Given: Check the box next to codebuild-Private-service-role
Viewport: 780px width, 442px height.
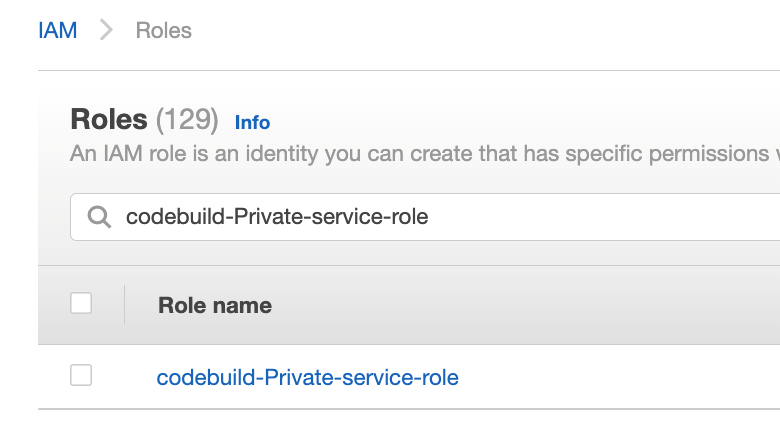Looking at the screenshot, I should click(81, 375).
